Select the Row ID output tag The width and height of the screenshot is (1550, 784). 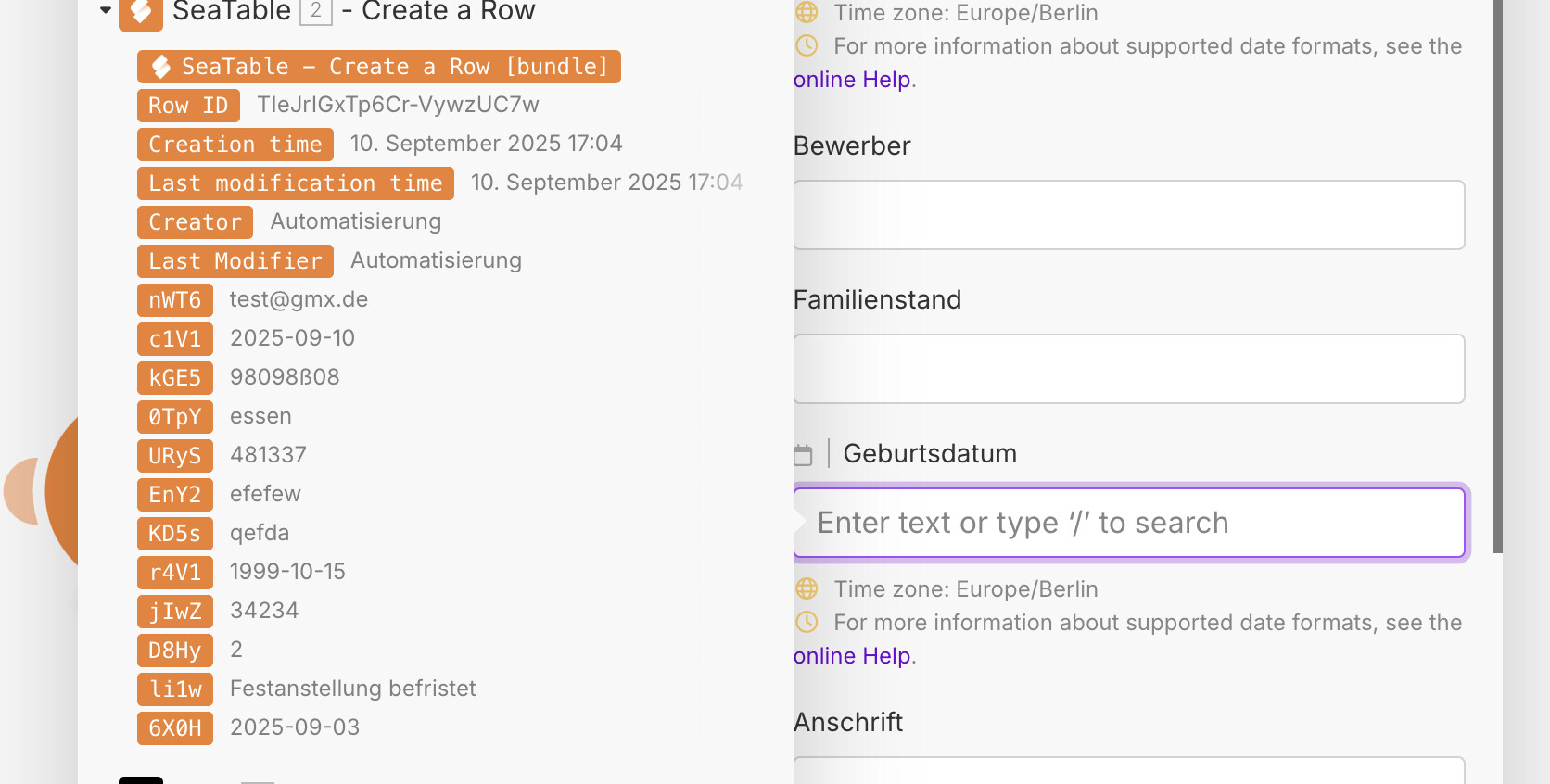[188, 106]
